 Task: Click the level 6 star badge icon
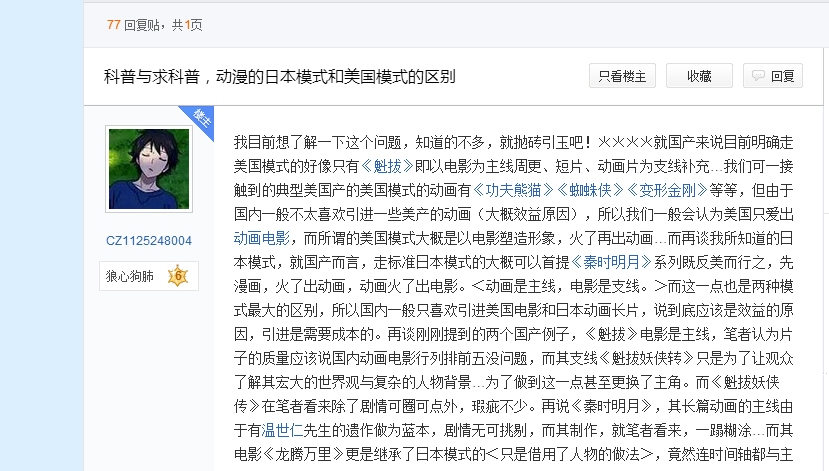178,276
